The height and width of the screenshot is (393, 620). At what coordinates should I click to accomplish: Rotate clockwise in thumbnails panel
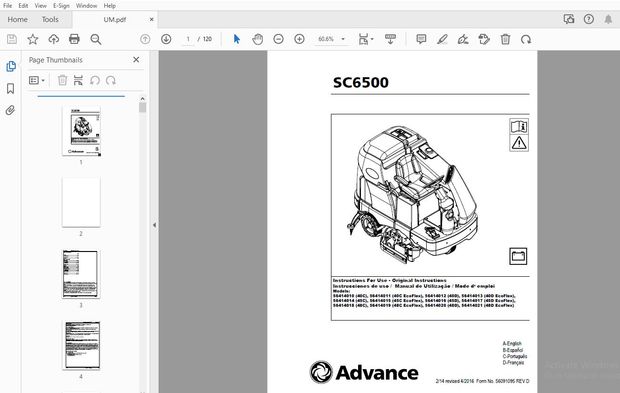coord(111,80)
